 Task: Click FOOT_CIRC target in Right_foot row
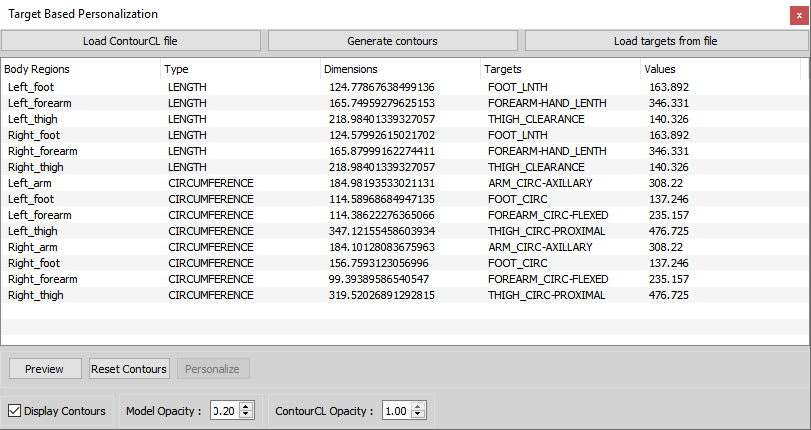click(517, 263)
